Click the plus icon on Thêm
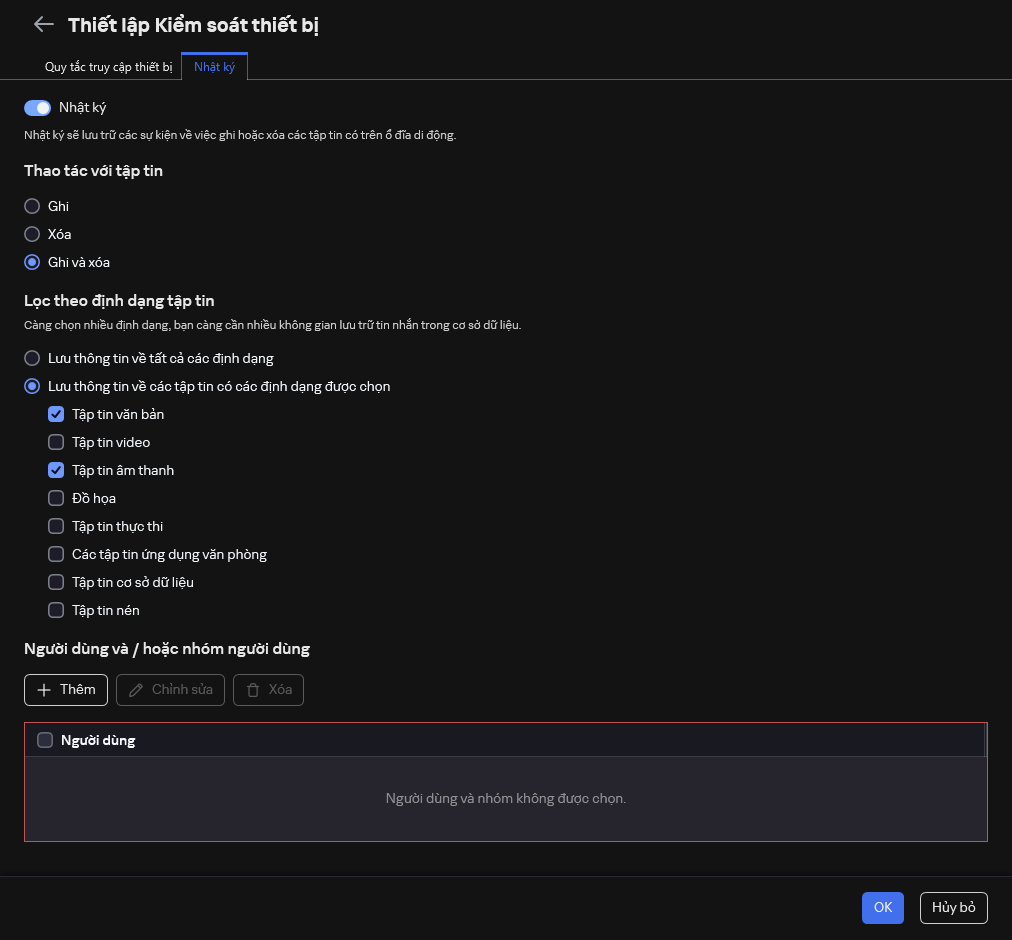The width and height of the screenshot is (1012, 940). (x=44, y=690)
